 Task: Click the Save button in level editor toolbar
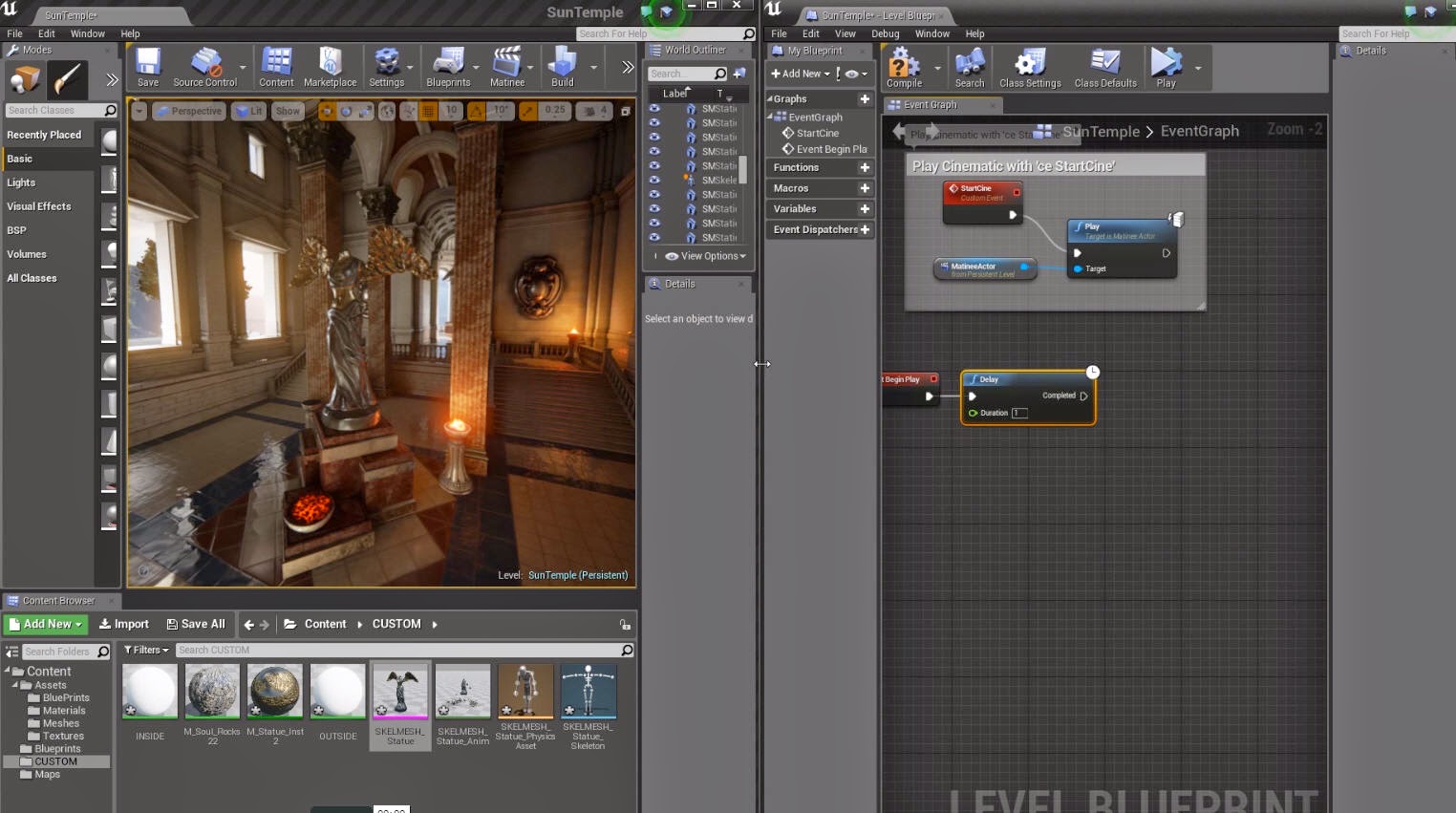point(148,67)
